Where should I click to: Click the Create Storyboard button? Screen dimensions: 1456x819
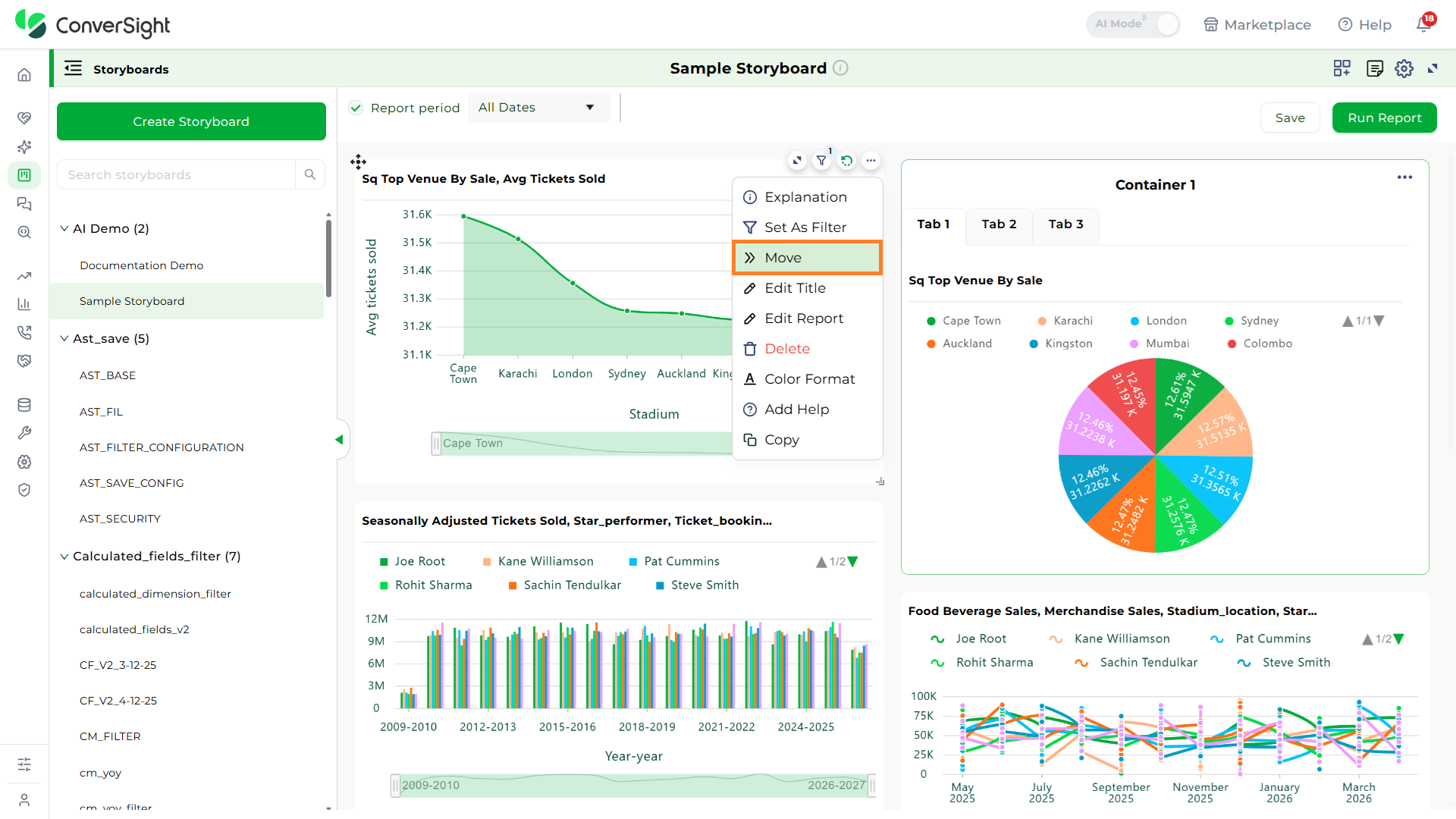(191, 121)
